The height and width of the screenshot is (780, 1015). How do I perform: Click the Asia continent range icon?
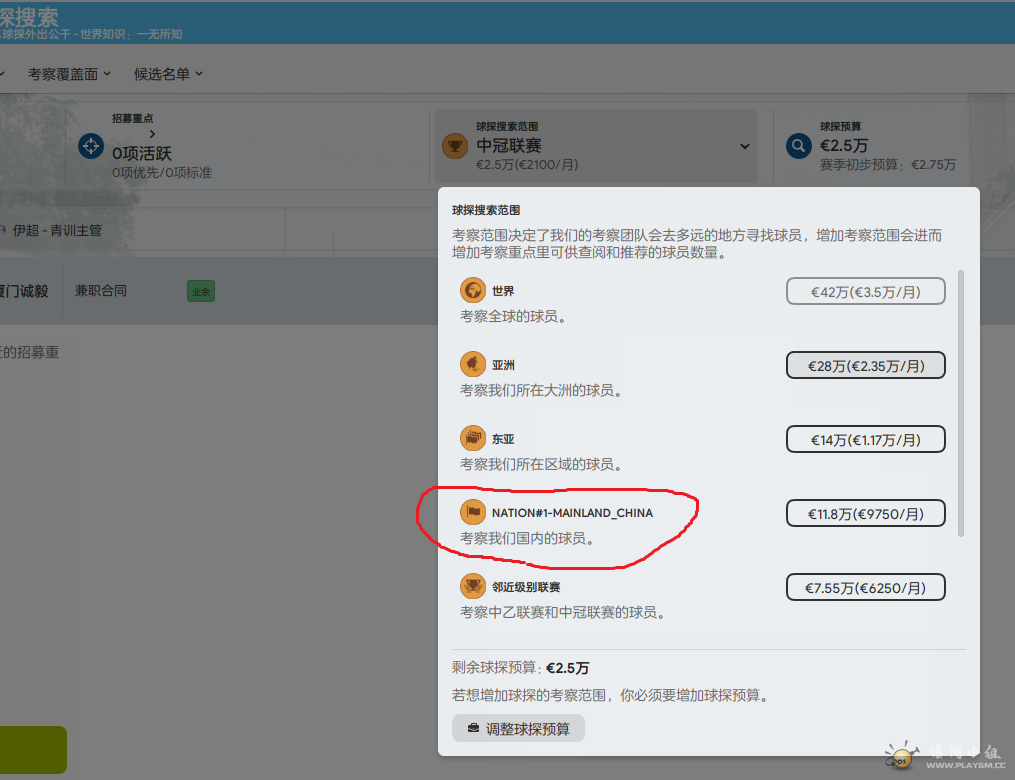473,364
